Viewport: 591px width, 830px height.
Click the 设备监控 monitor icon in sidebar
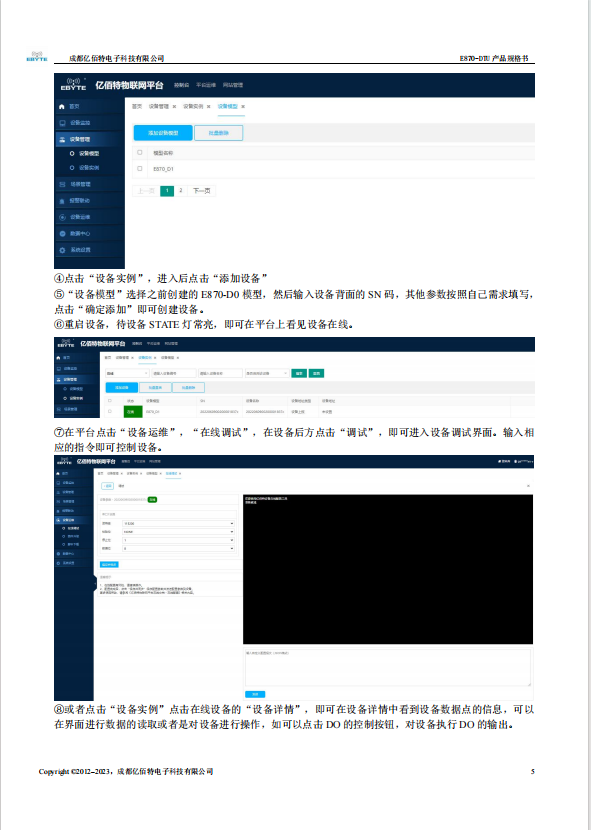[62, 123]
